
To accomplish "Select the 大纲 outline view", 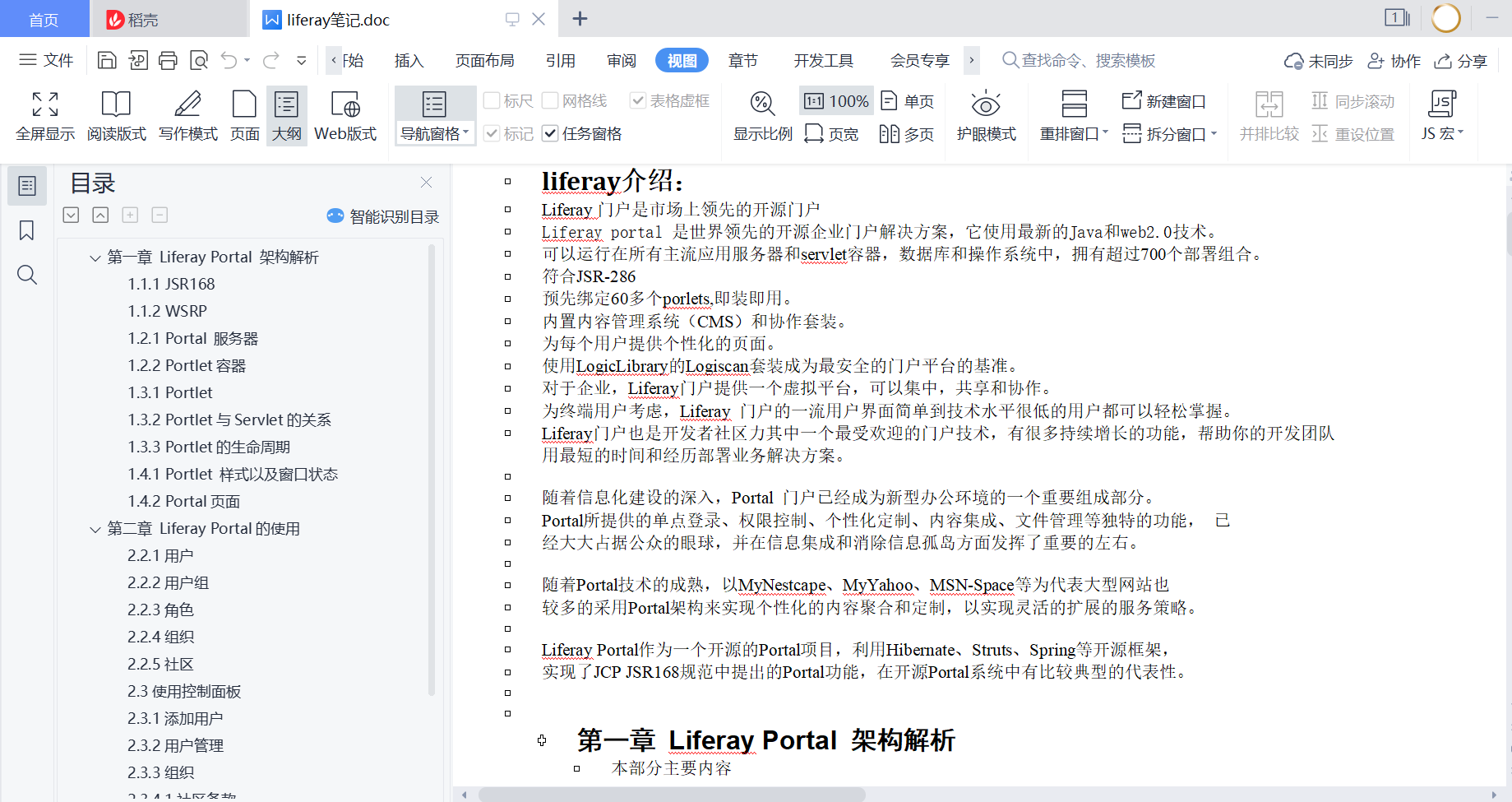I will coord(286,116).
